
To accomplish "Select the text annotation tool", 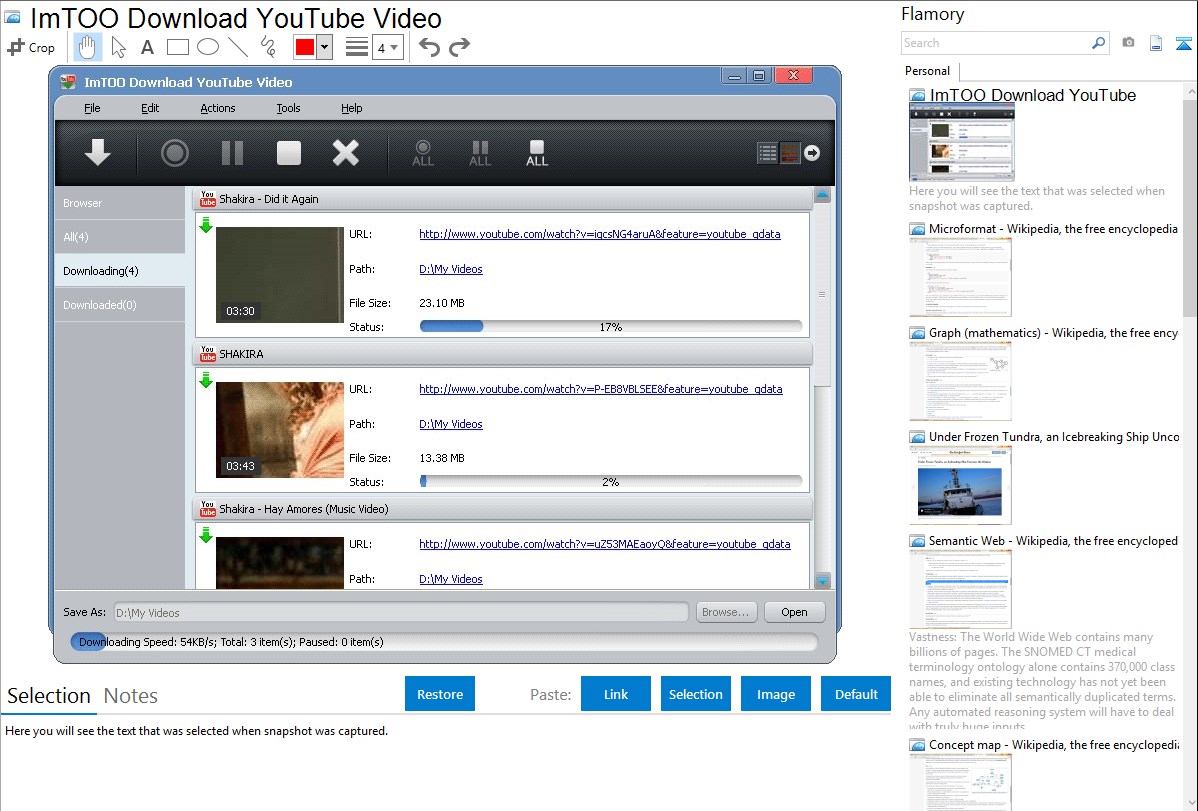I will point(147,47).
